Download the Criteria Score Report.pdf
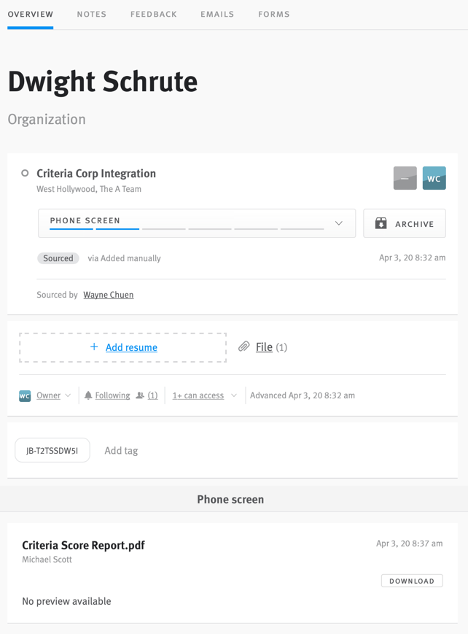This screenshot has width=468, height=634. [412, 581]
